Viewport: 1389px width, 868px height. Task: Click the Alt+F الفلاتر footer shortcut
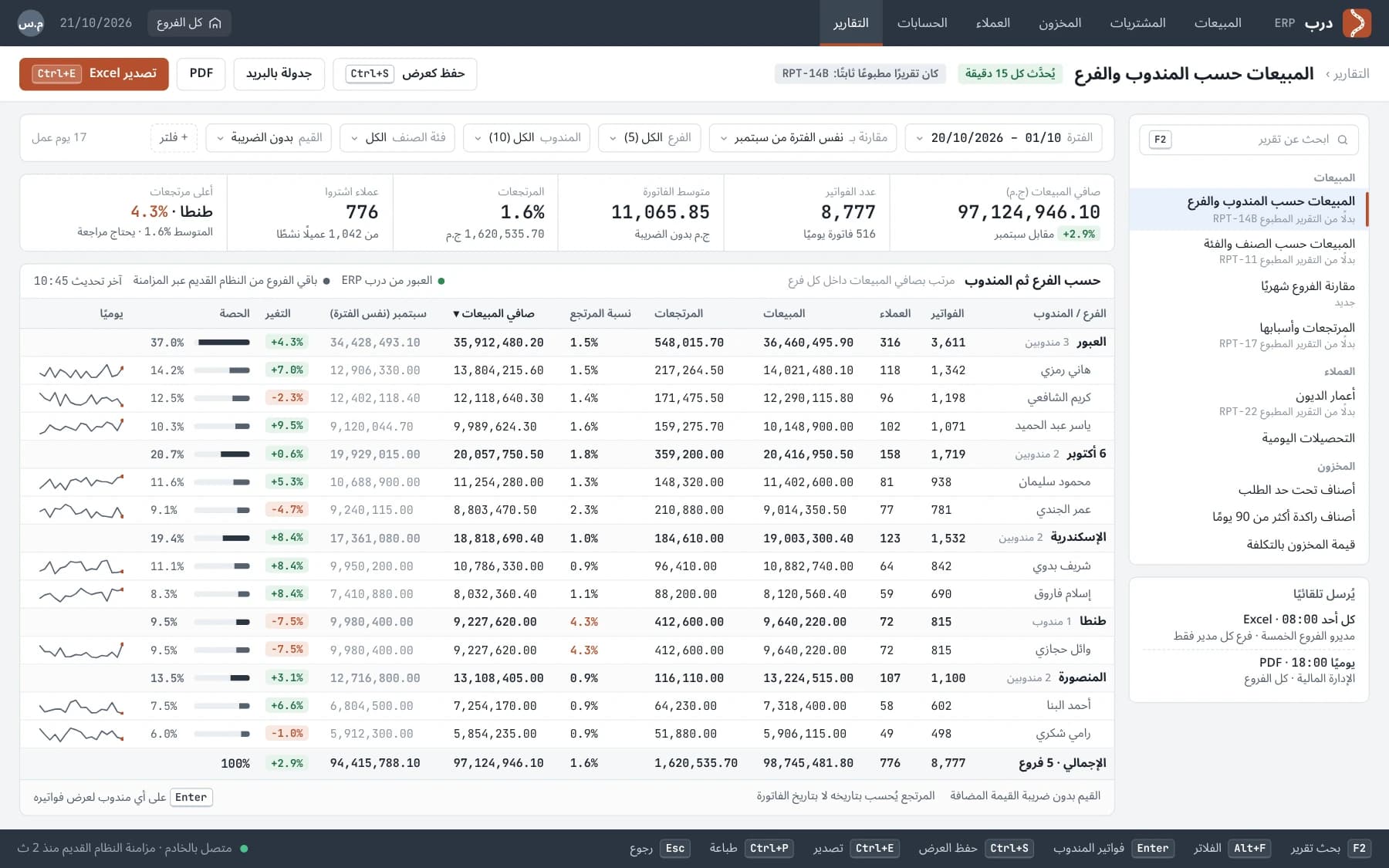(1232, 849)
